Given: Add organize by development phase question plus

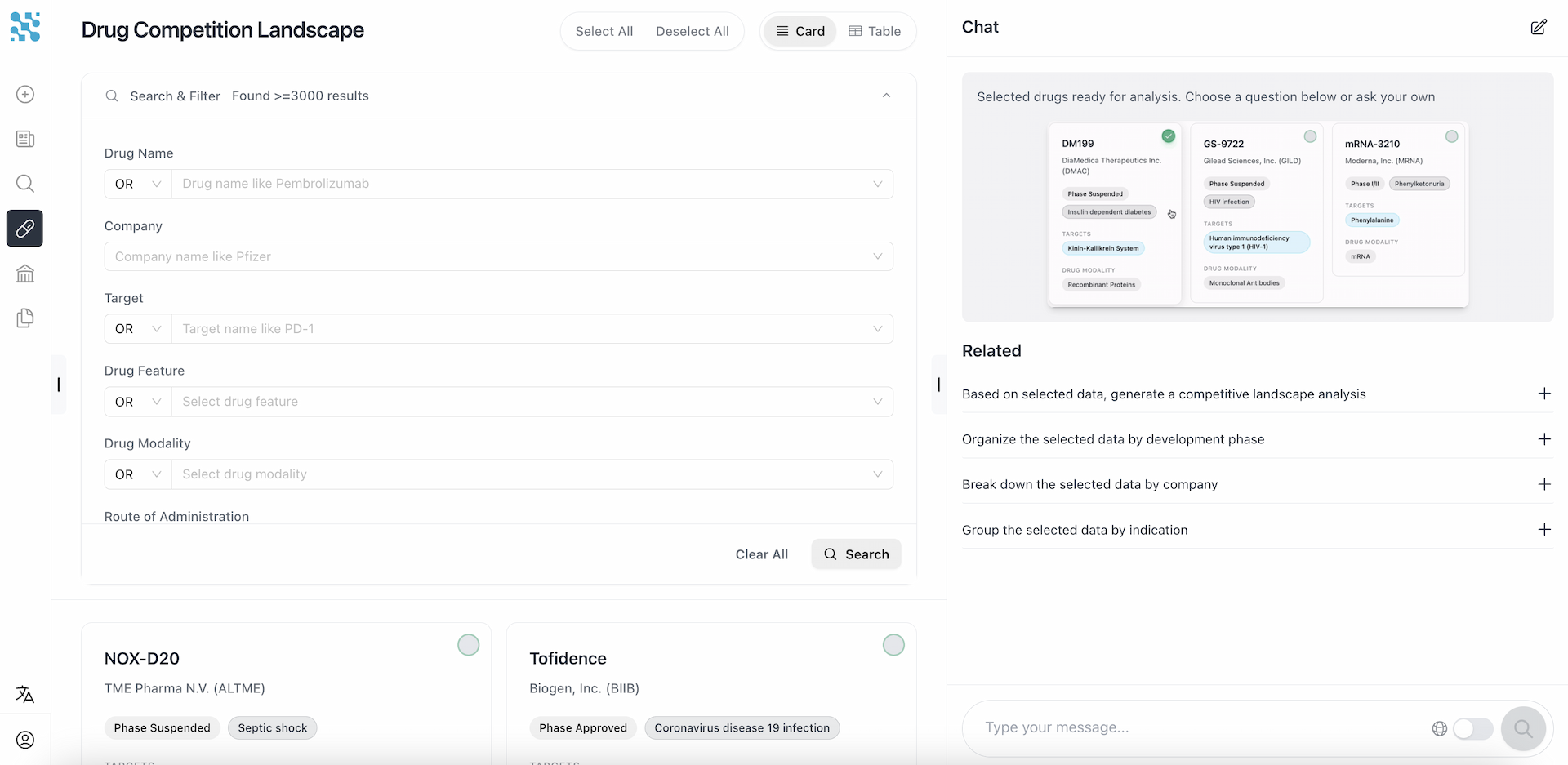Looking at the screenshot, I should pos(1544,439).
